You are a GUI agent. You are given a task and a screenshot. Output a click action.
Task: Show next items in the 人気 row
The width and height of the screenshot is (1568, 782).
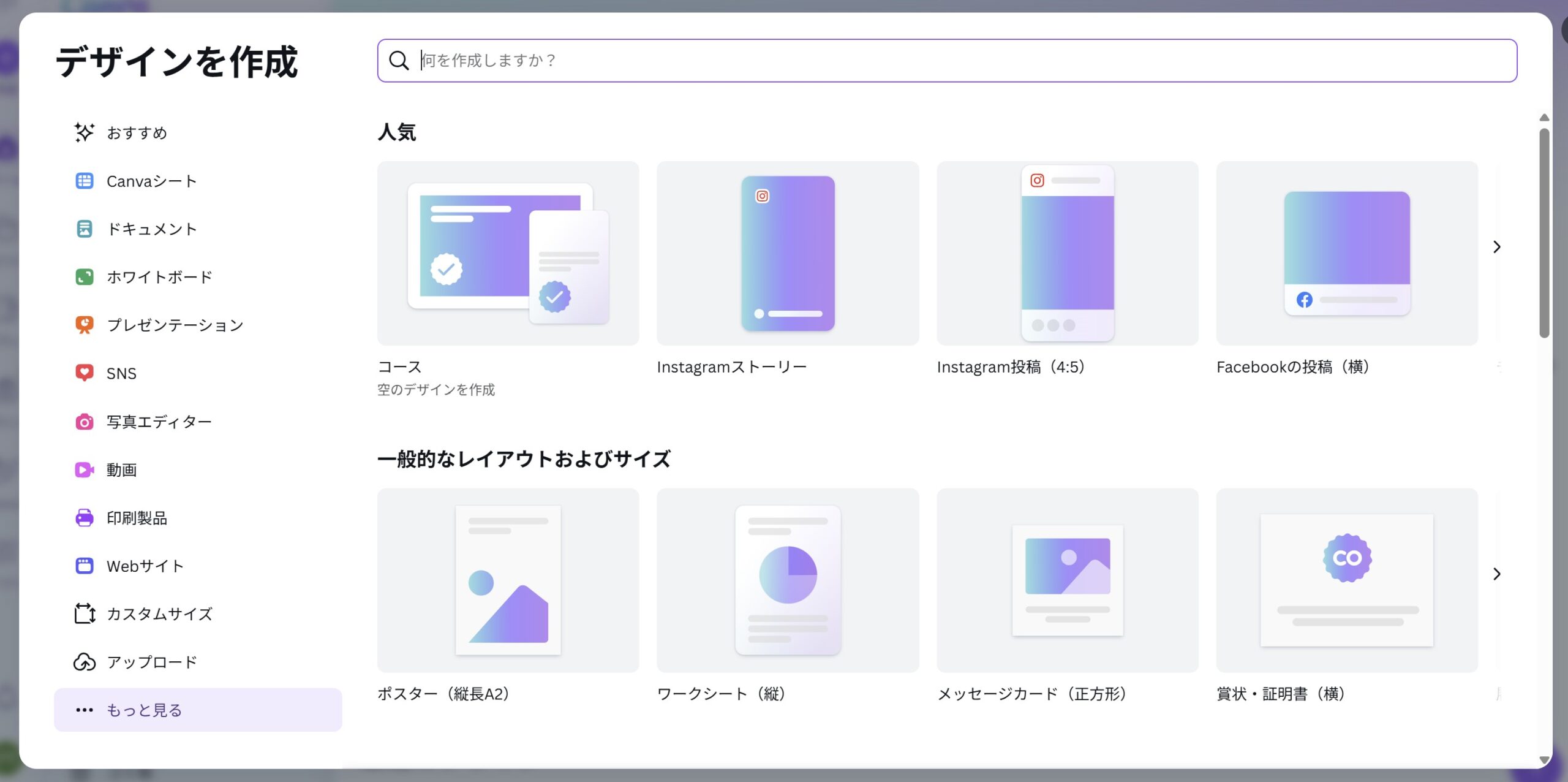pyautogui.click(x=1496, y=247)
